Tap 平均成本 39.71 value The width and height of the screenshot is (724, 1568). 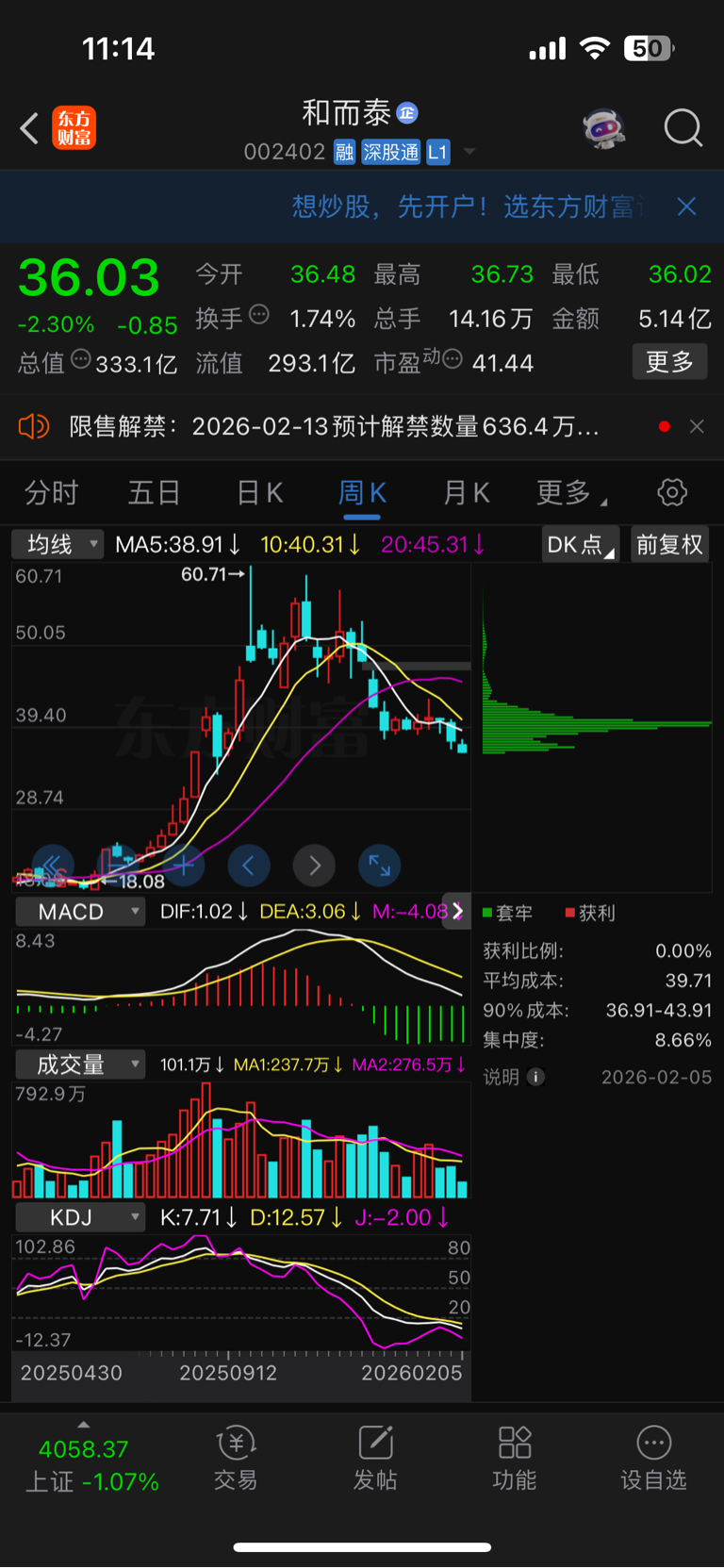[688, 981]
